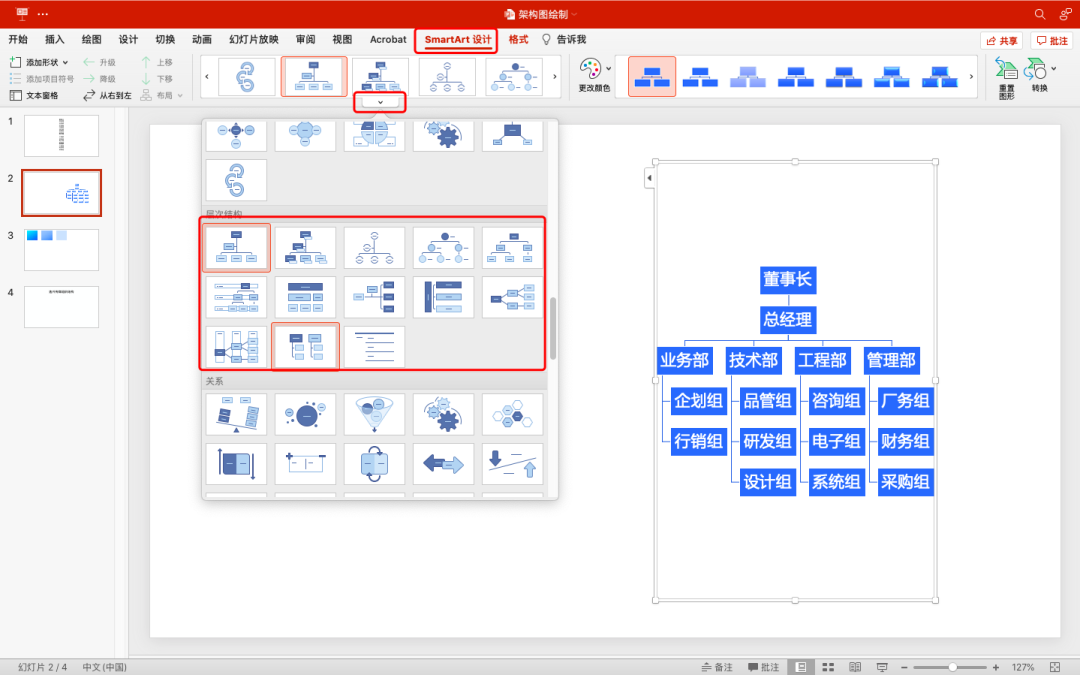Toggle the 文本窗格 pane

click(x=34, y=95)
